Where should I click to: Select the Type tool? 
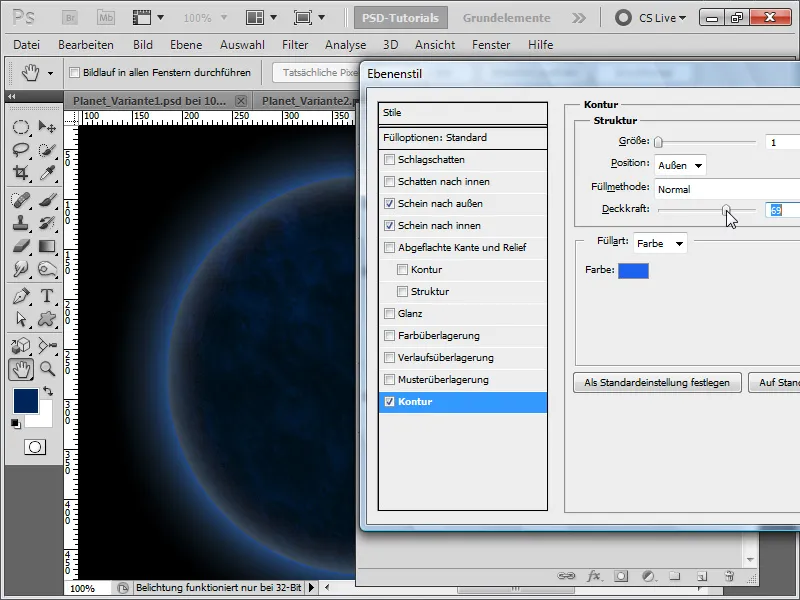click(x=47, y=296)
